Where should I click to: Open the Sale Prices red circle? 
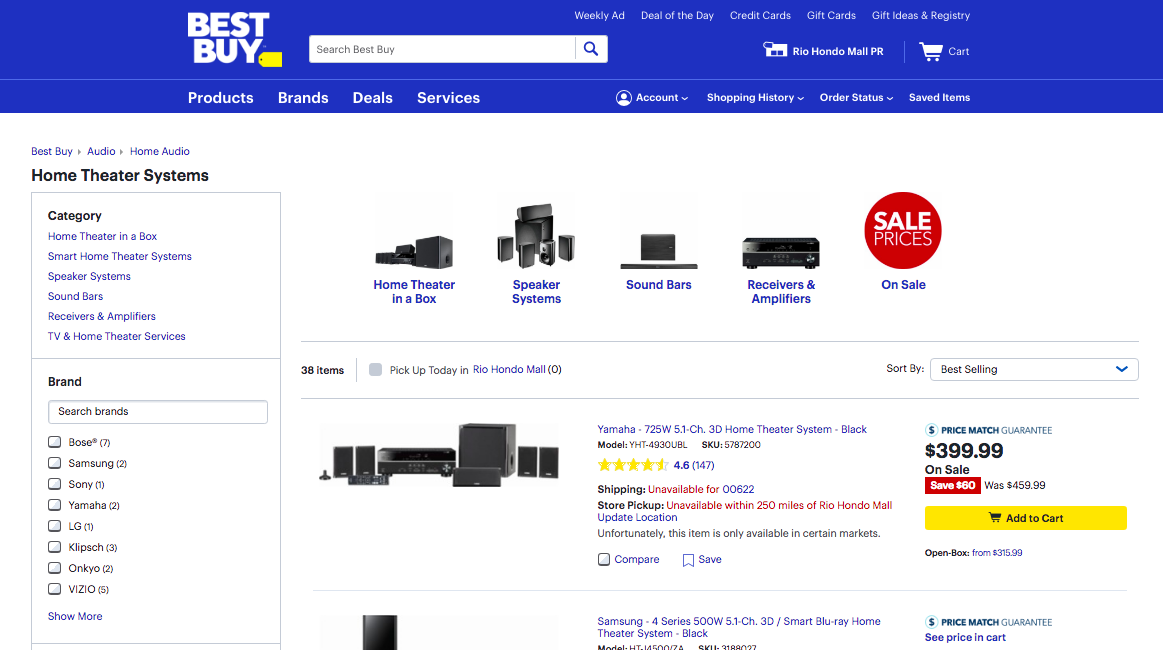903,231
